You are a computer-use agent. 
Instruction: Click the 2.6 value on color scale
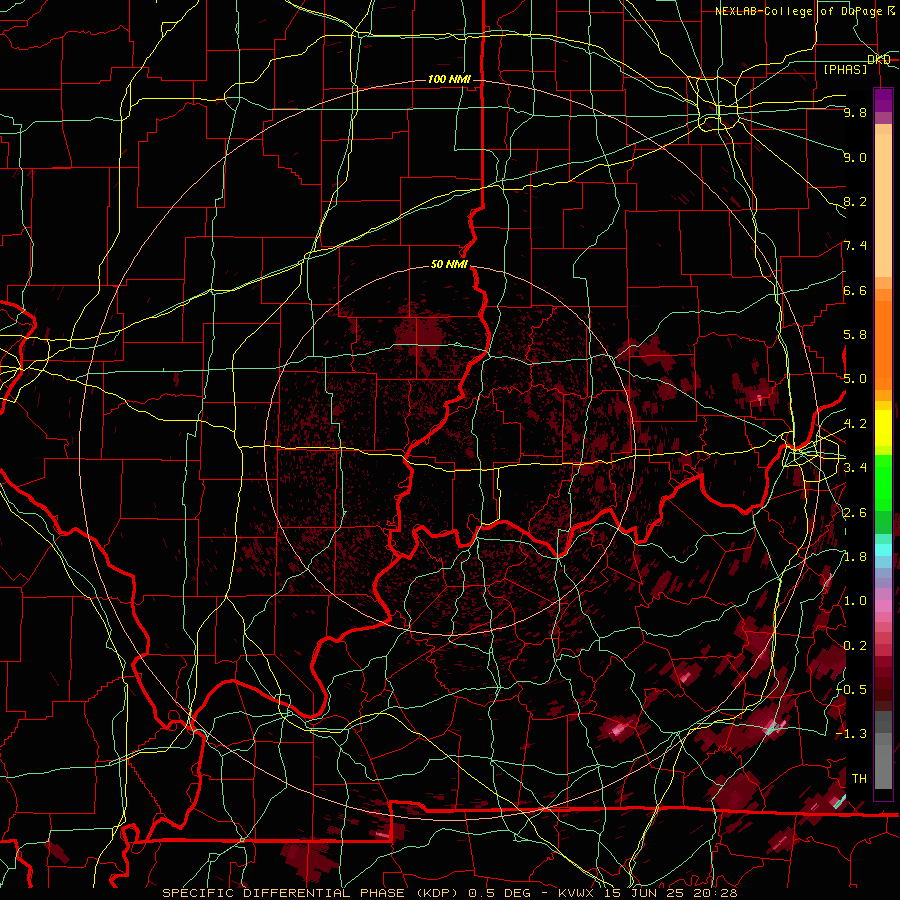point(855,512)
